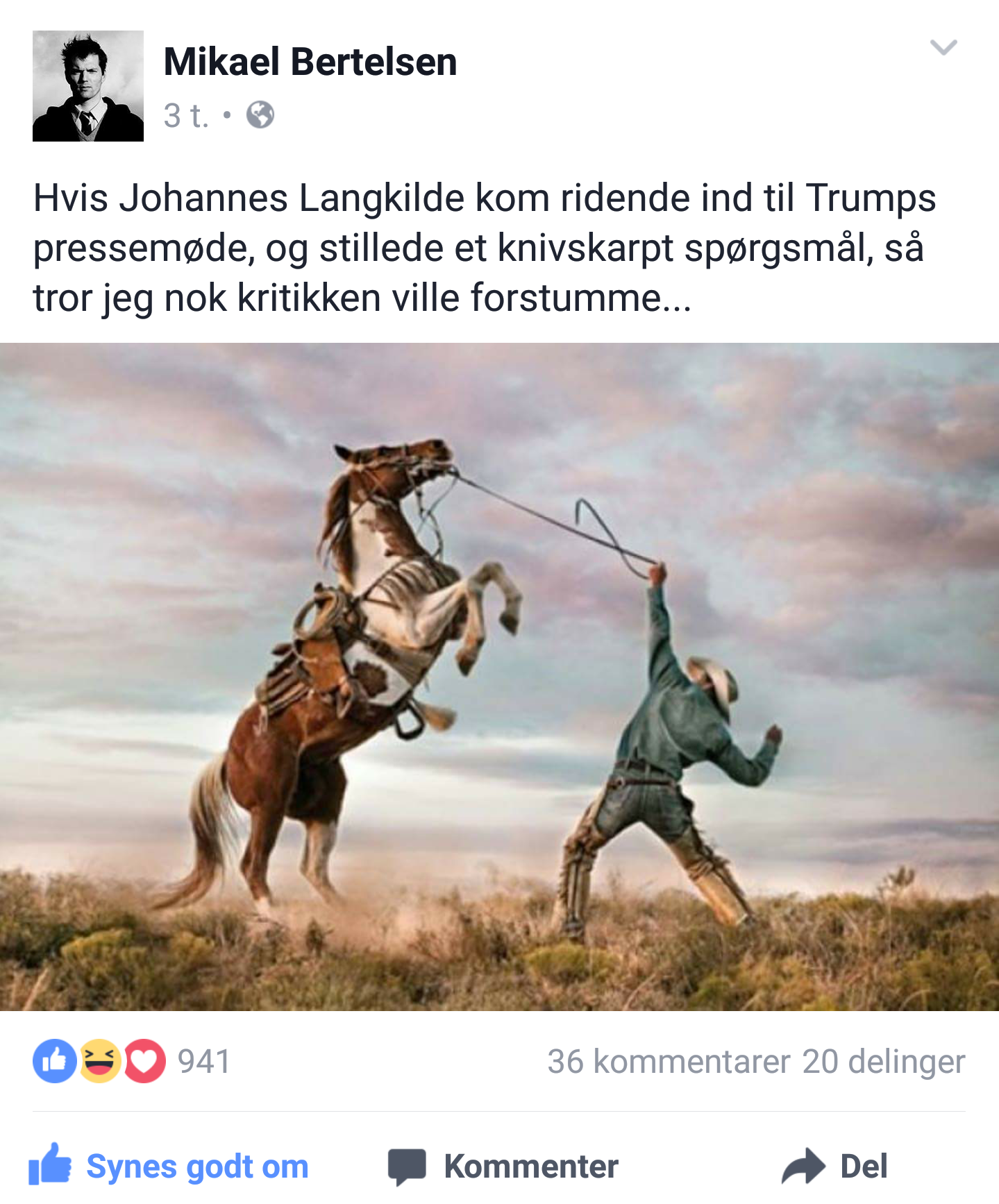This screenshot has height=1204, width=999.
Task: Click the laughing face reaction icon
Action: coord(100,1061)
